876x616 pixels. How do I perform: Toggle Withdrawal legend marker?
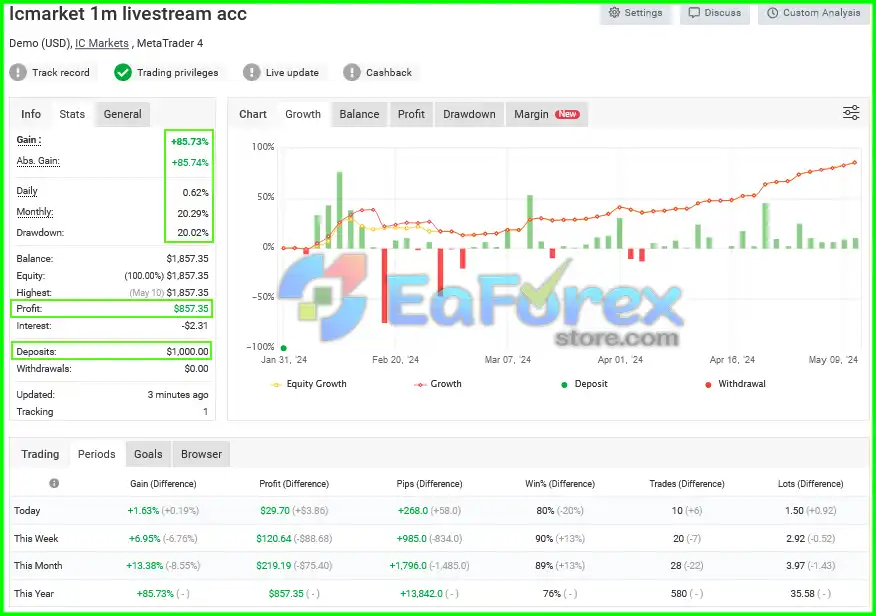pyautogui.click(x=735, y=384)
